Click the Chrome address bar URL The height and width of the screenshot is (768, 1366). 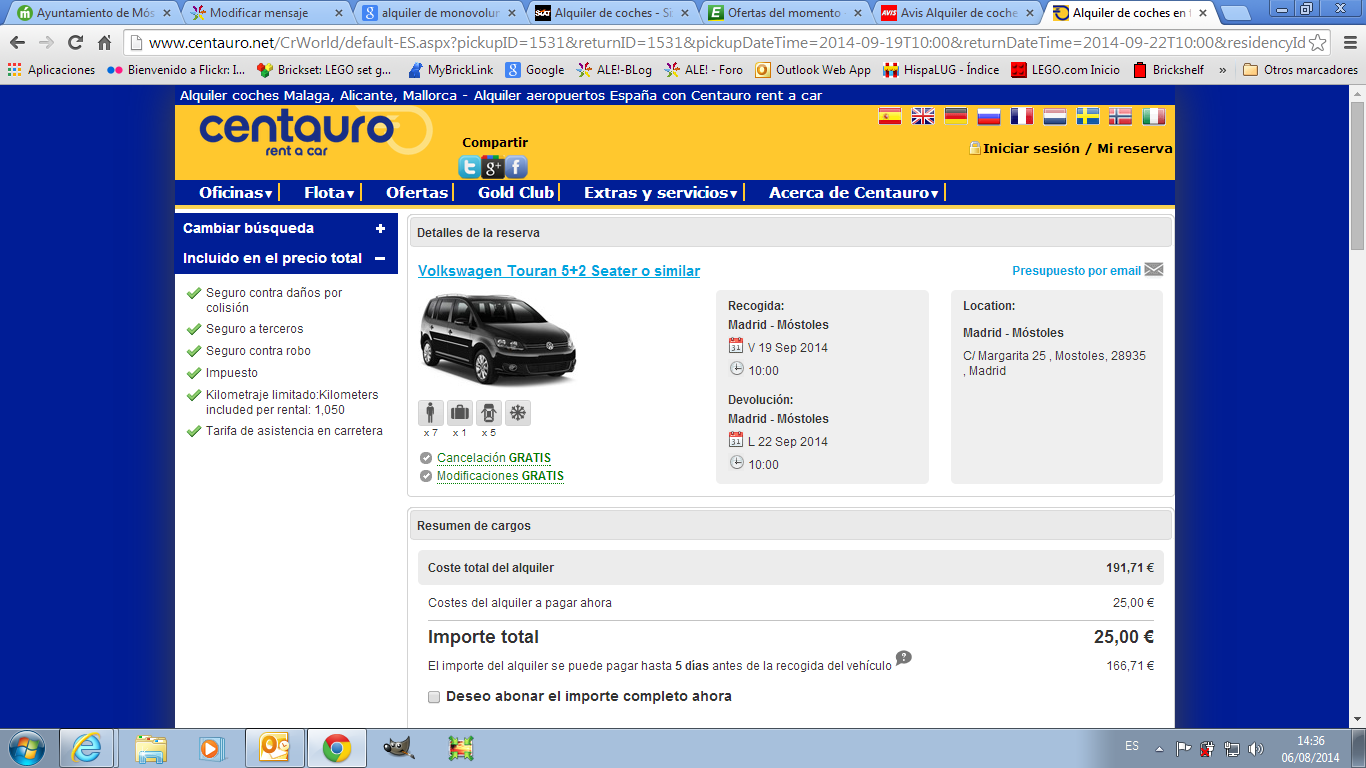(x=727, y=43)
